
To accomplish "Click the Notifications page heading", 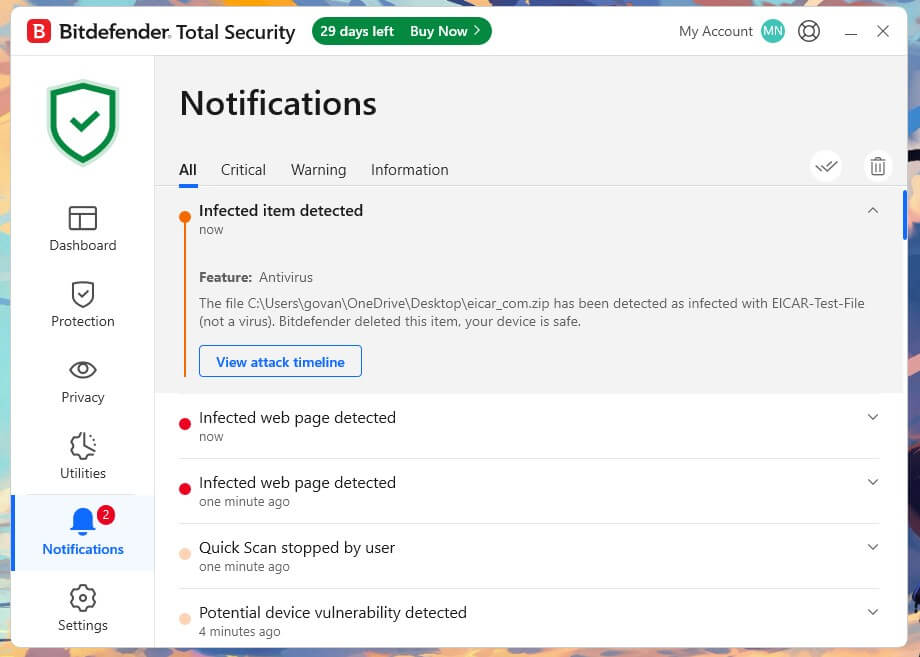I will 278,103.
